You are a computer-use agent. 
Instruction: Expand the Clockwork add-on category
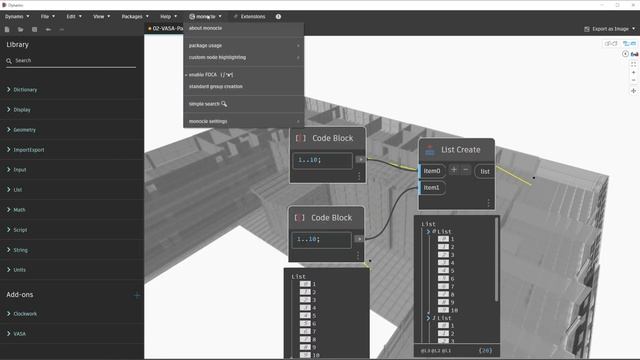coord(9,313)
